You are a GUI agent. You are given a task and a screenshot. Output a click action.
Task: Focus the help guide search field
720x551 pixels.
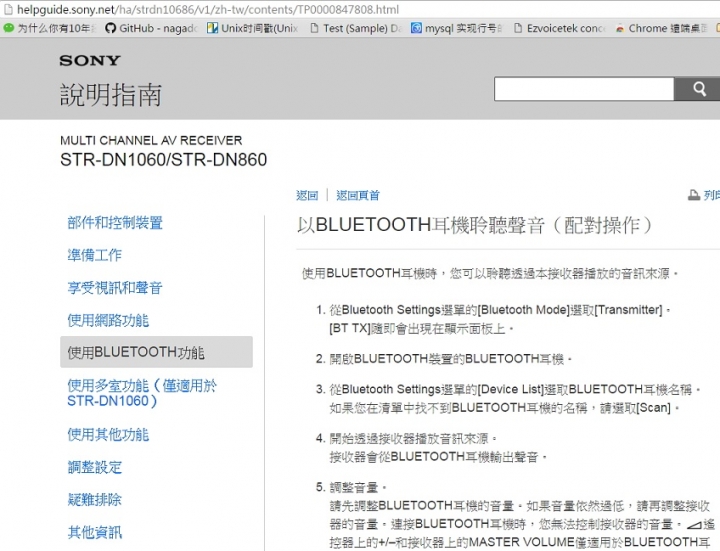(x=584, y=89)
